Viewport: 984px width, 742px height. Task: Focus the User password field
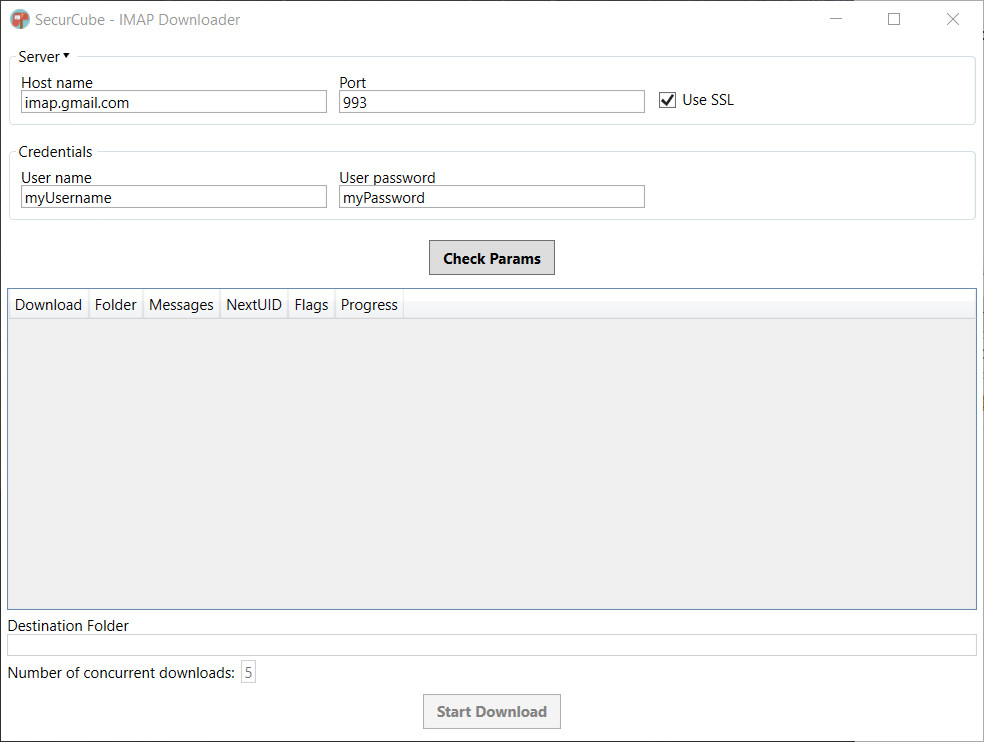(491, 196)
